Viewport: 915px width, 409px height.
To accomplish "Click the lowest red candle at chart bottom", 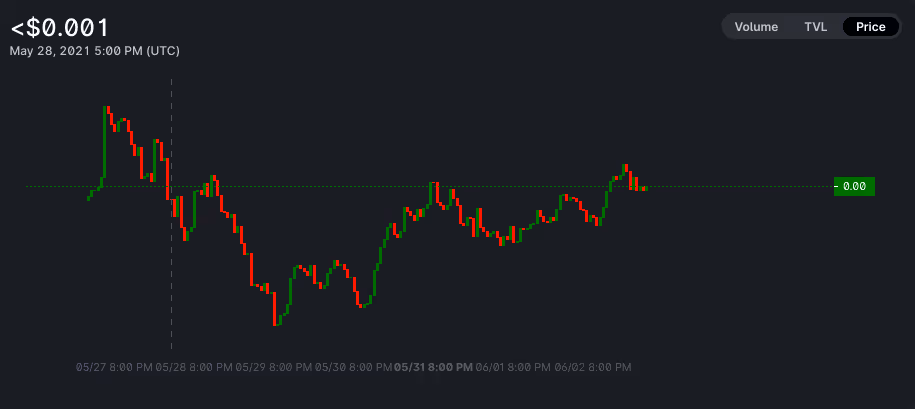I will pyautogui.click(x=274, y=309).
